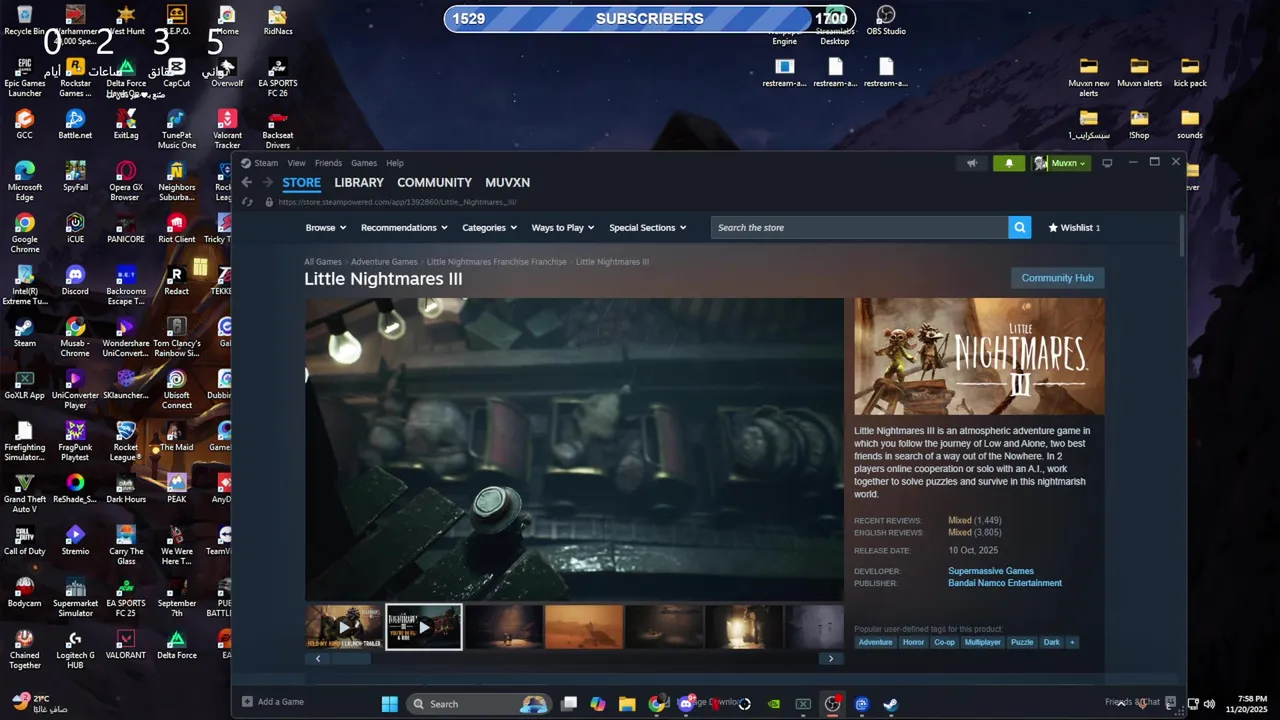Click the store page vertical scrollbar
This screenshot has width=1280, height=720.
point(1181,235)
